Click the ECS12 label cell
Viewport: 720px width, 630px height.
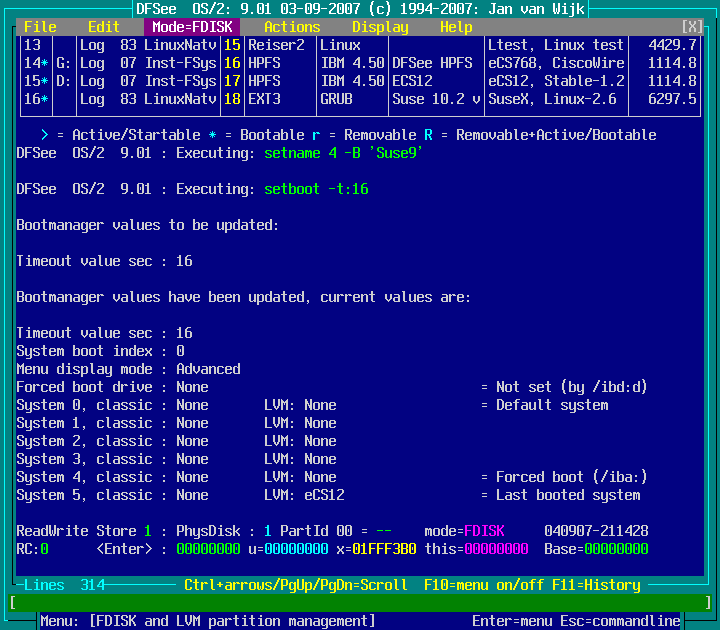point(412,81)
